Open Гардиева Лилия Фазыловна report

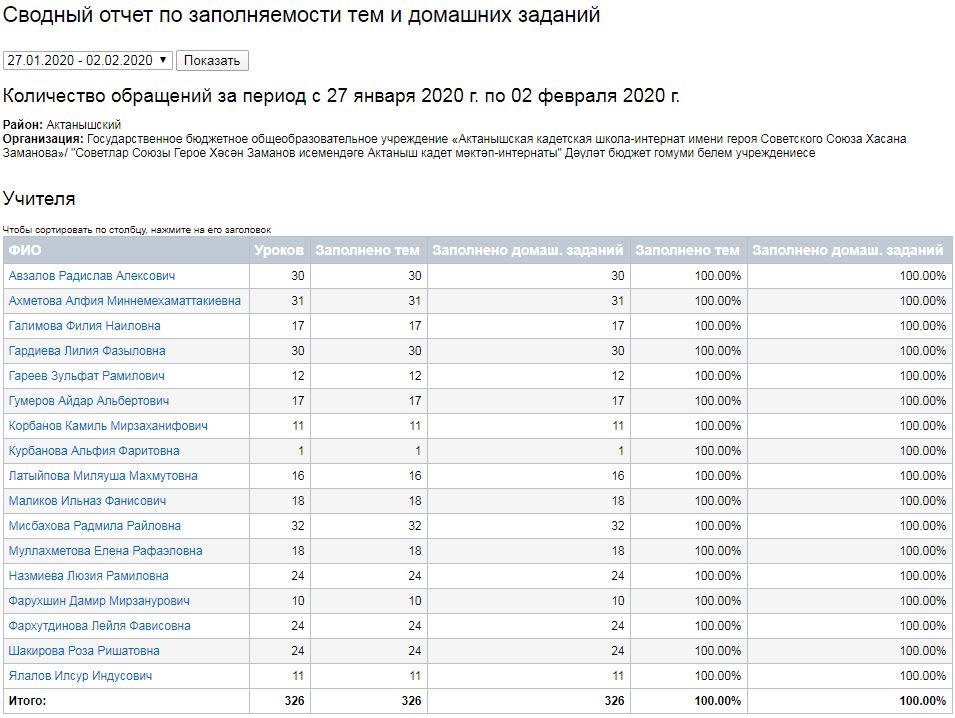[x=87, y=351]
